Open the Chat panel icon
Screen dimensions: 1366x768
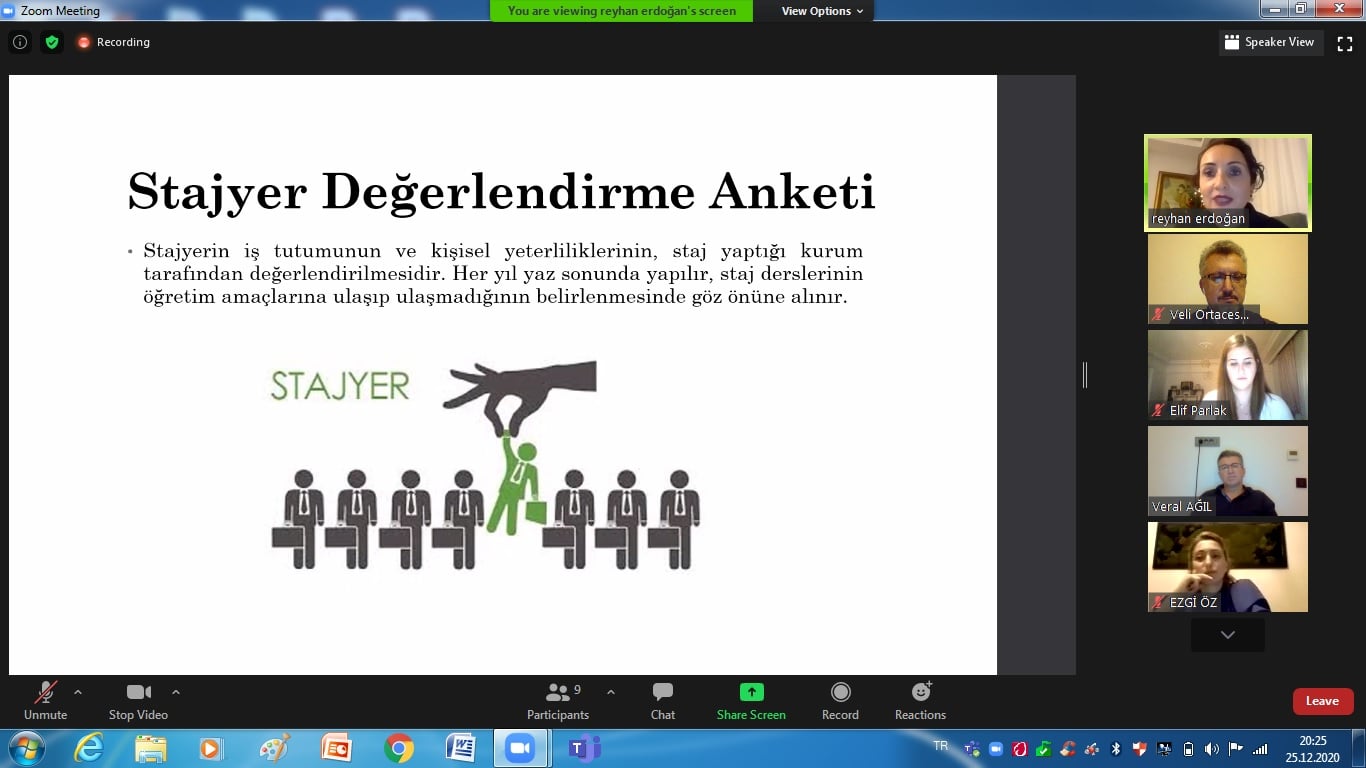pos(662,692)
